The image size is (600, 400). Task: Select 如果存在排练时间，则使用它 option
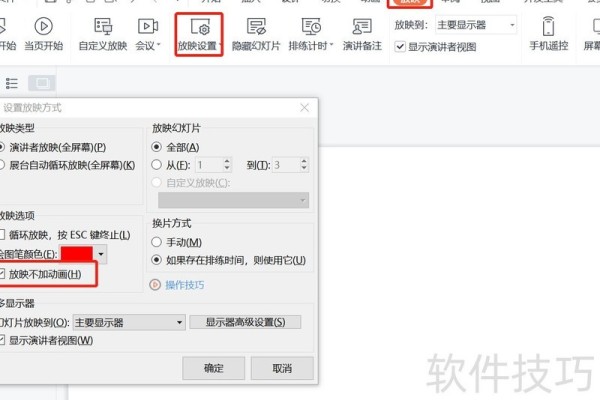(x=156, y=260)
